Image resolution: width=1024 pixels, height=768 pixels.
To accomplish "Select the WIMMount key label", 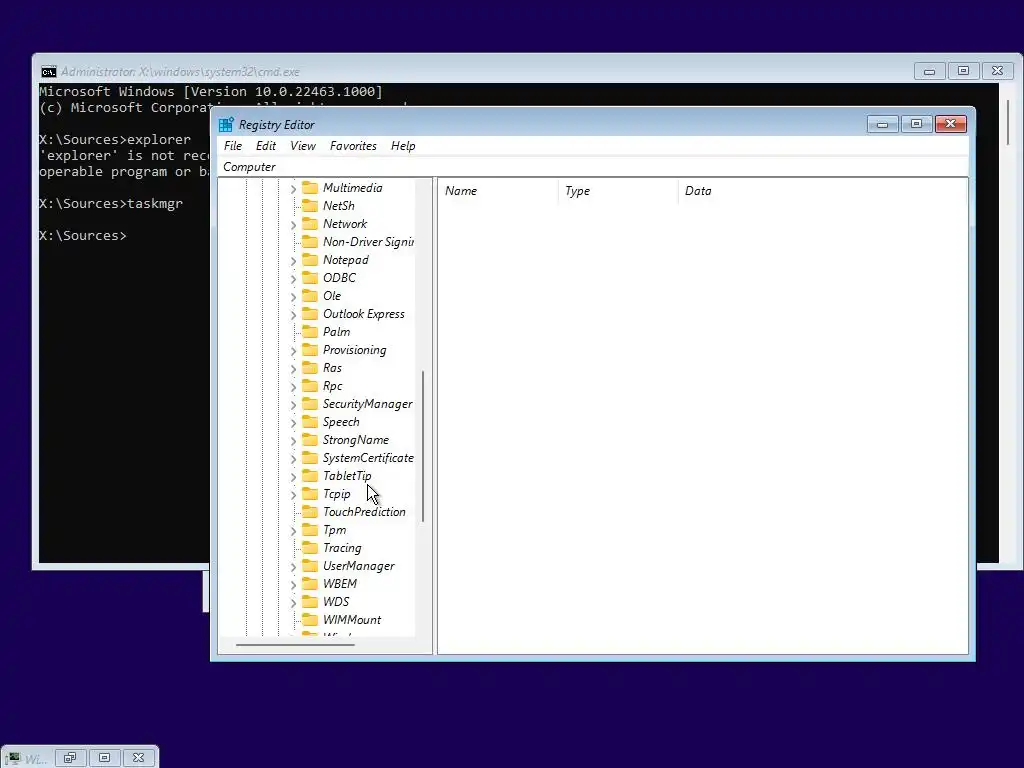I will click(352, 620).
